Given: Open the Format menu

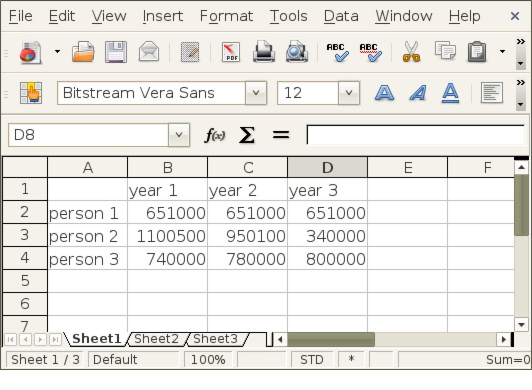Looking at the screenshot, I should pos(226,16).
